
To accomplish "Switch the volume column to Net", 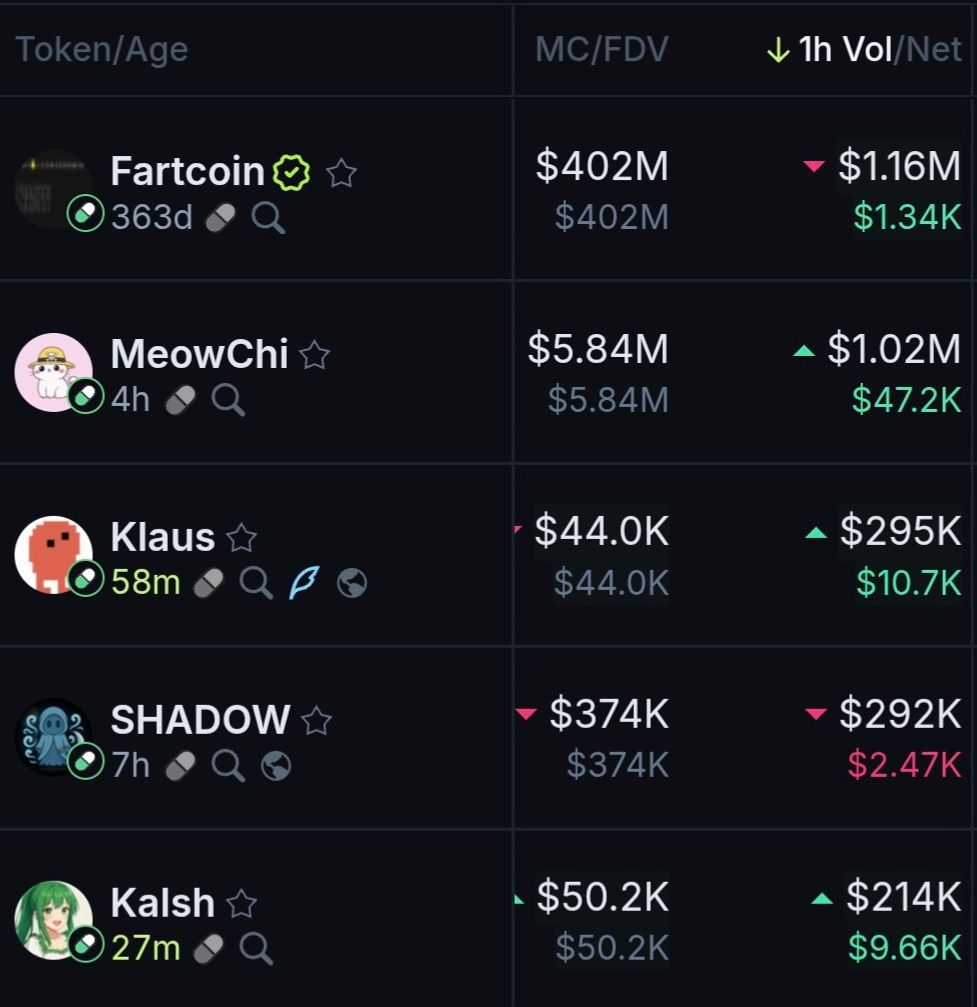I will (934, 50).
